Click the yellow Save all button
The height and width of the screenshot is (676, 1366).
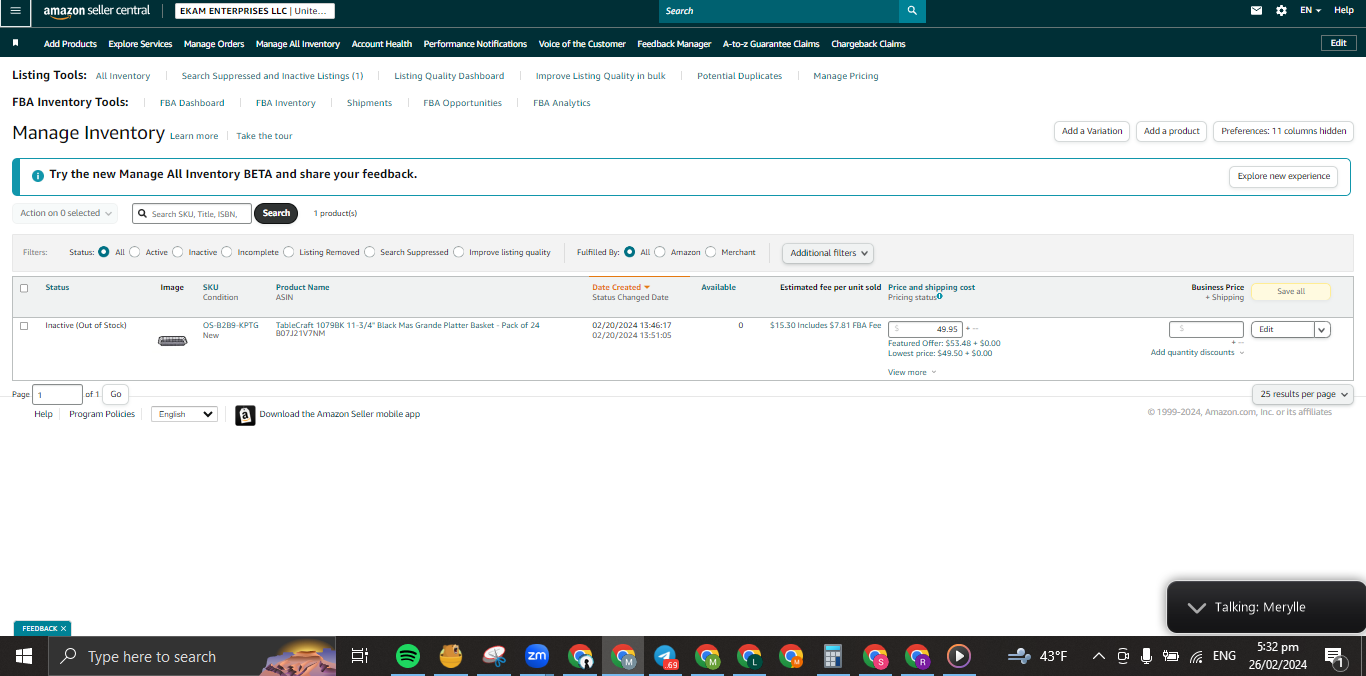click(x=1291, y=291)
